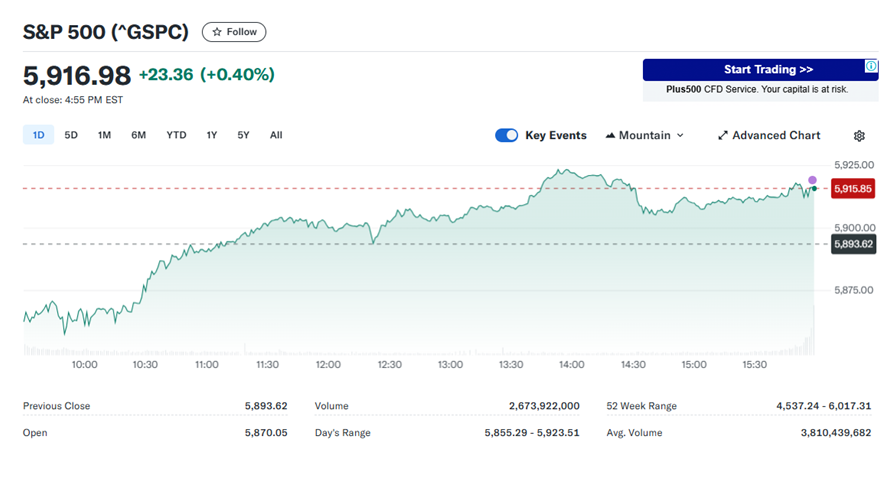Viewport: 891px width, 483px height.
Task: Click the green last-price dot on chart
Action: tap(814, 188)
